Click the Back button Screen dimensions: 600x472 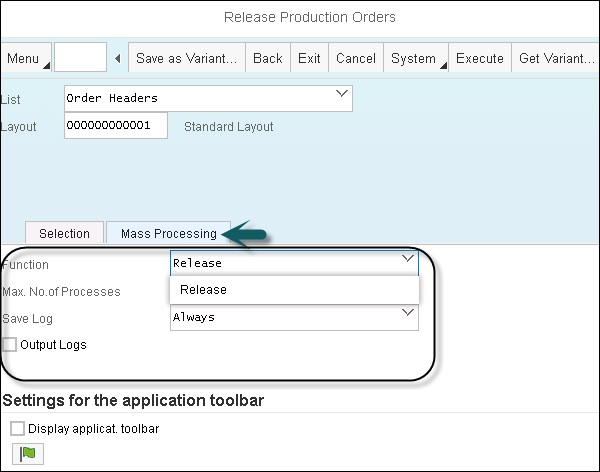pyautogui.click(x=268, y=58)
